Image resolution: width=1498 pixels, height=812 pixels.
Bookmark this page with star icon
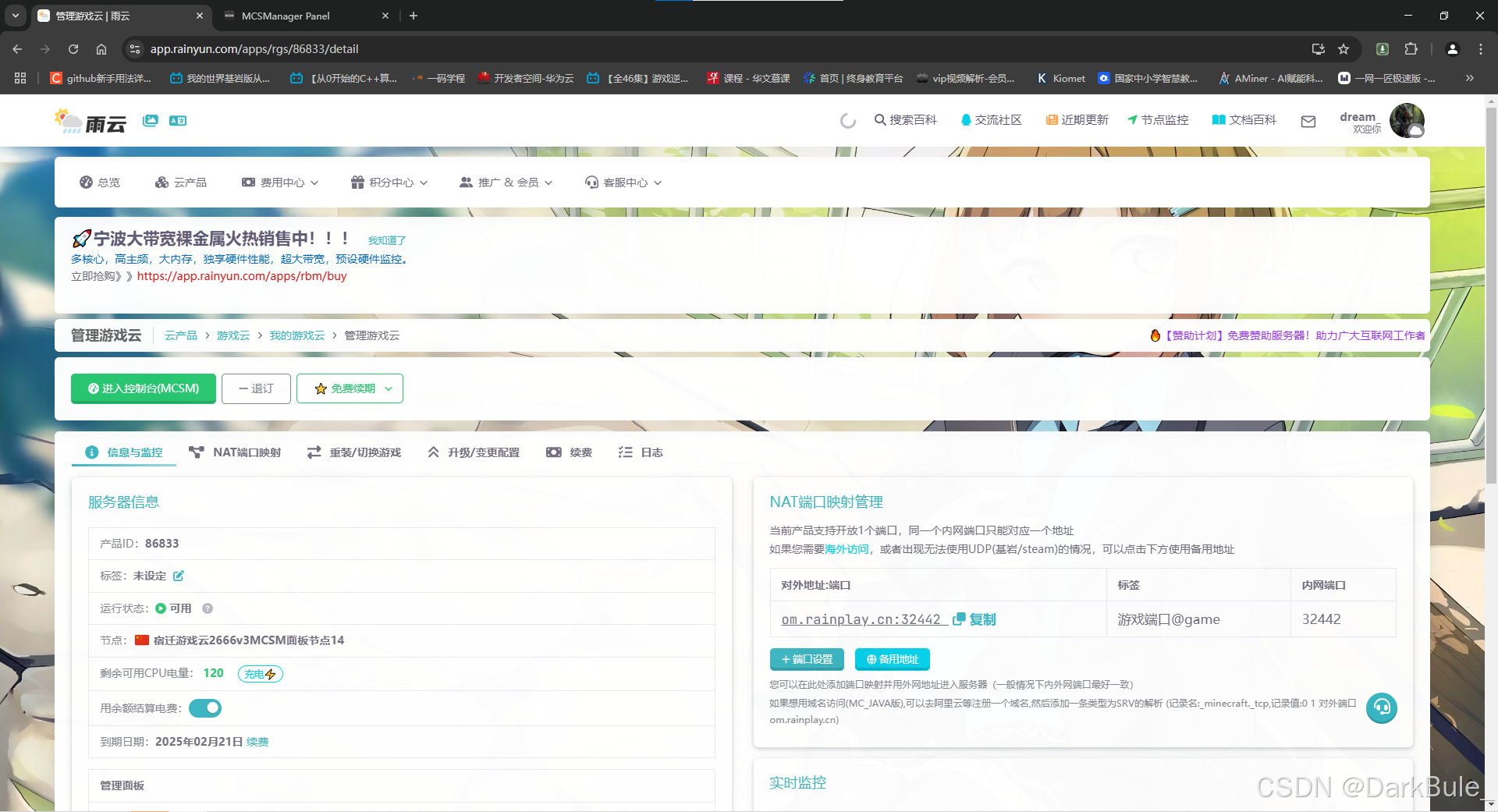pos(1344,48)
